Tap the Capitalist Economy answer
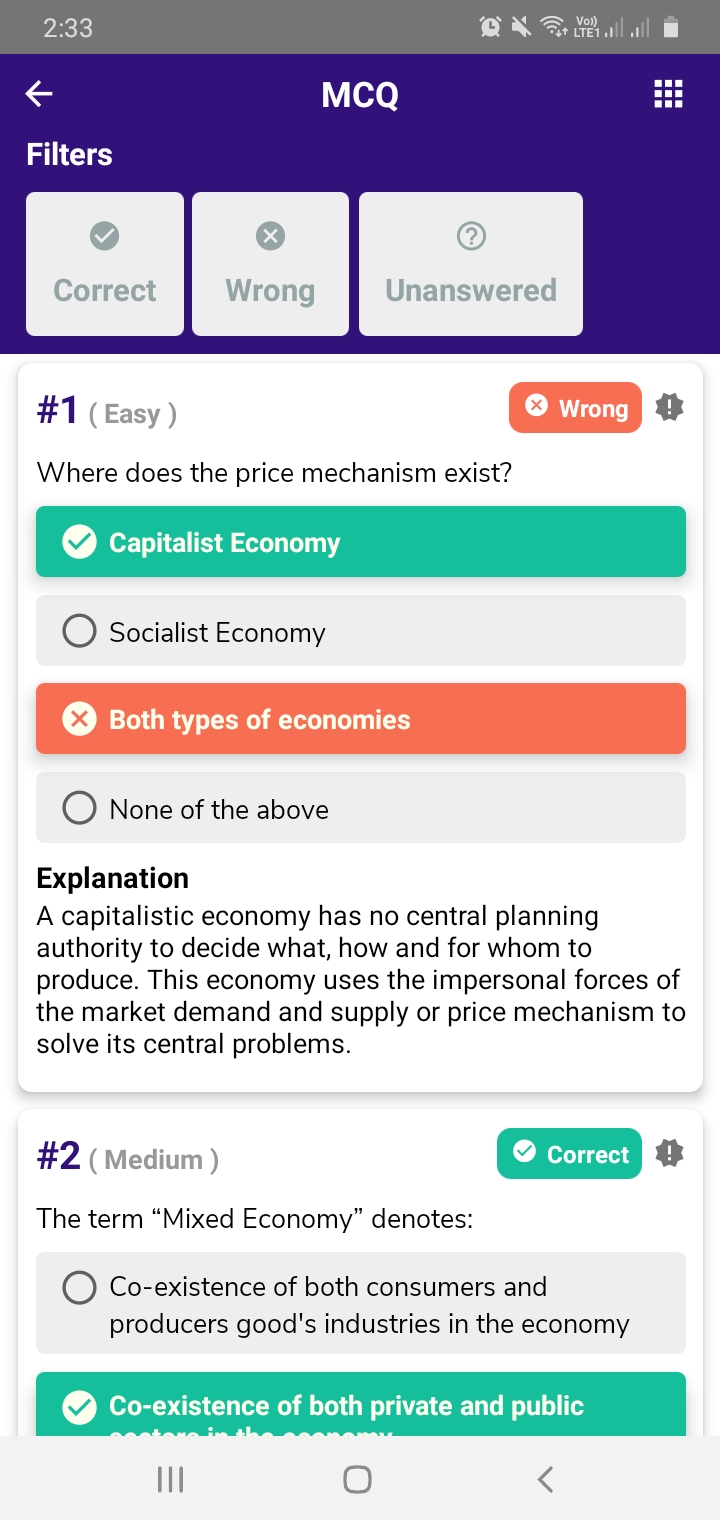 click(360, 542)
